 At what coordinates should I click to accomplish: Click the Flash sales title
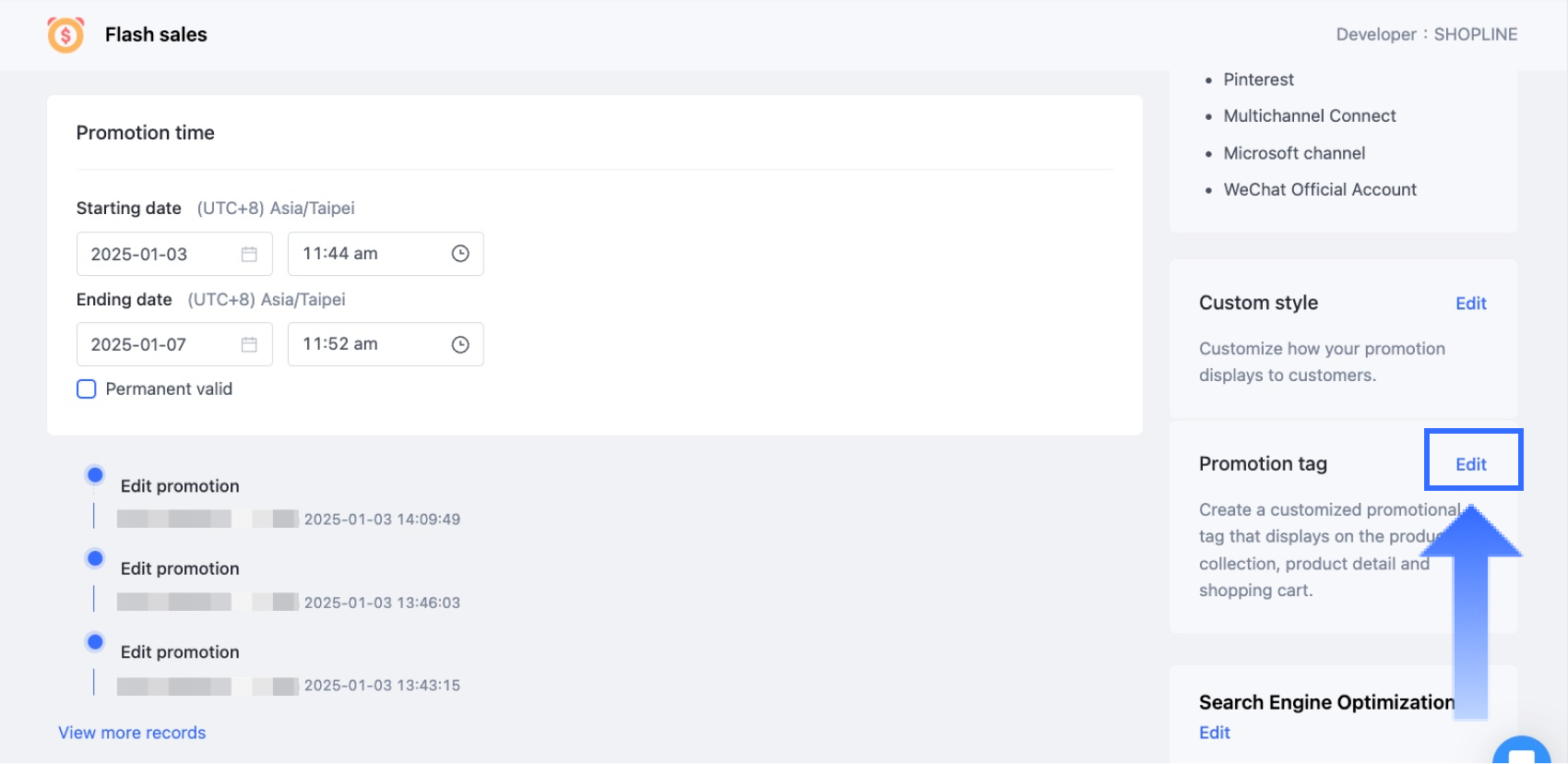coord(156,35)
